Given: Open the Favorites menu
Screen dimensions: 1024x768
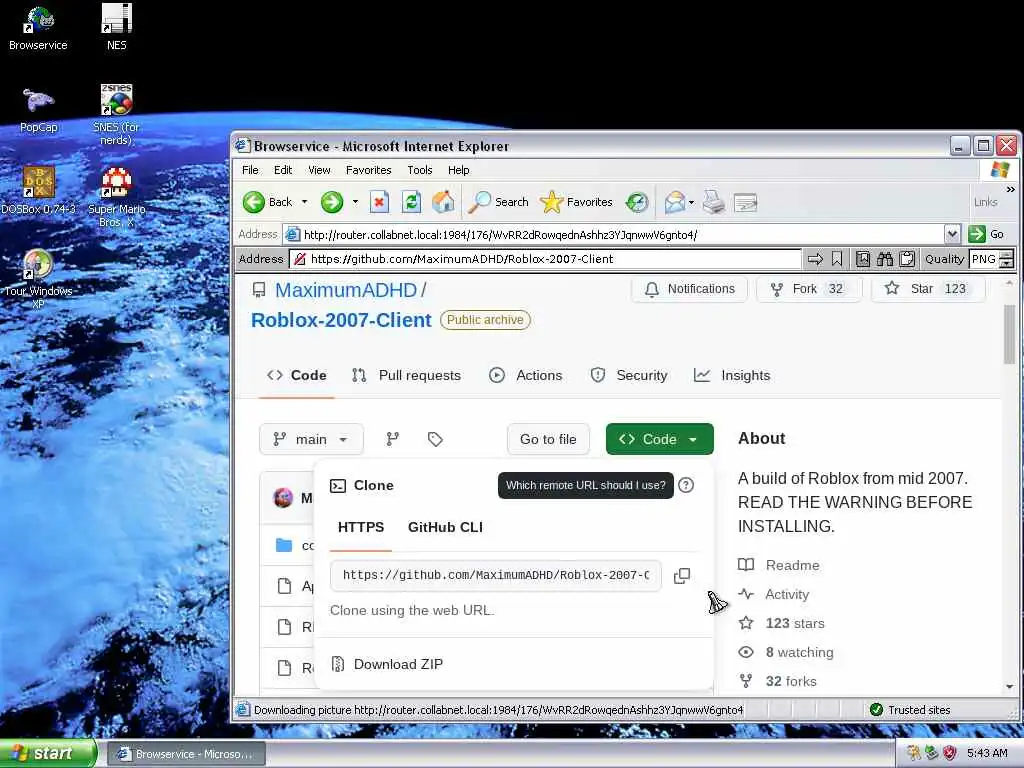Looking at the screenshot, I should (x=368, y=170).
